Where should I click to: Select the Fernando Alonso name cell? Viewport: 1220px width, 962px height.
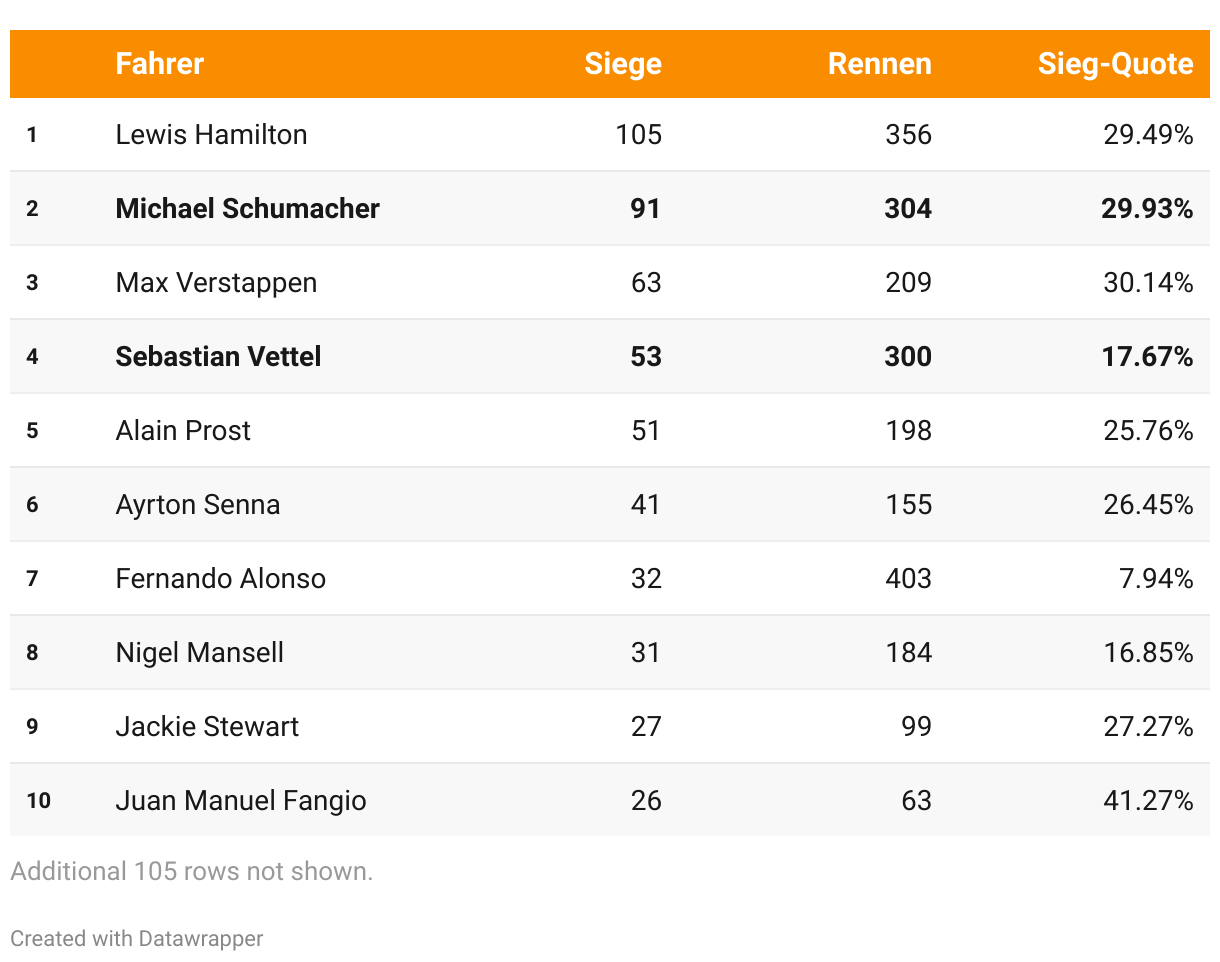point(220,579)
